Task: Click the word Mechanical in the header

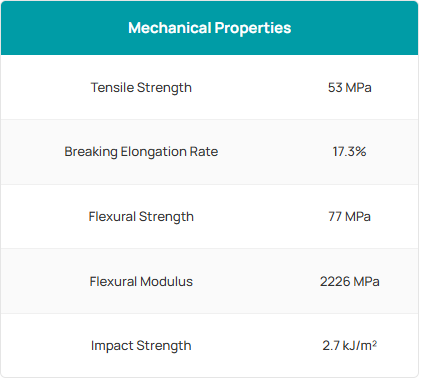Action: coord(170,28)
